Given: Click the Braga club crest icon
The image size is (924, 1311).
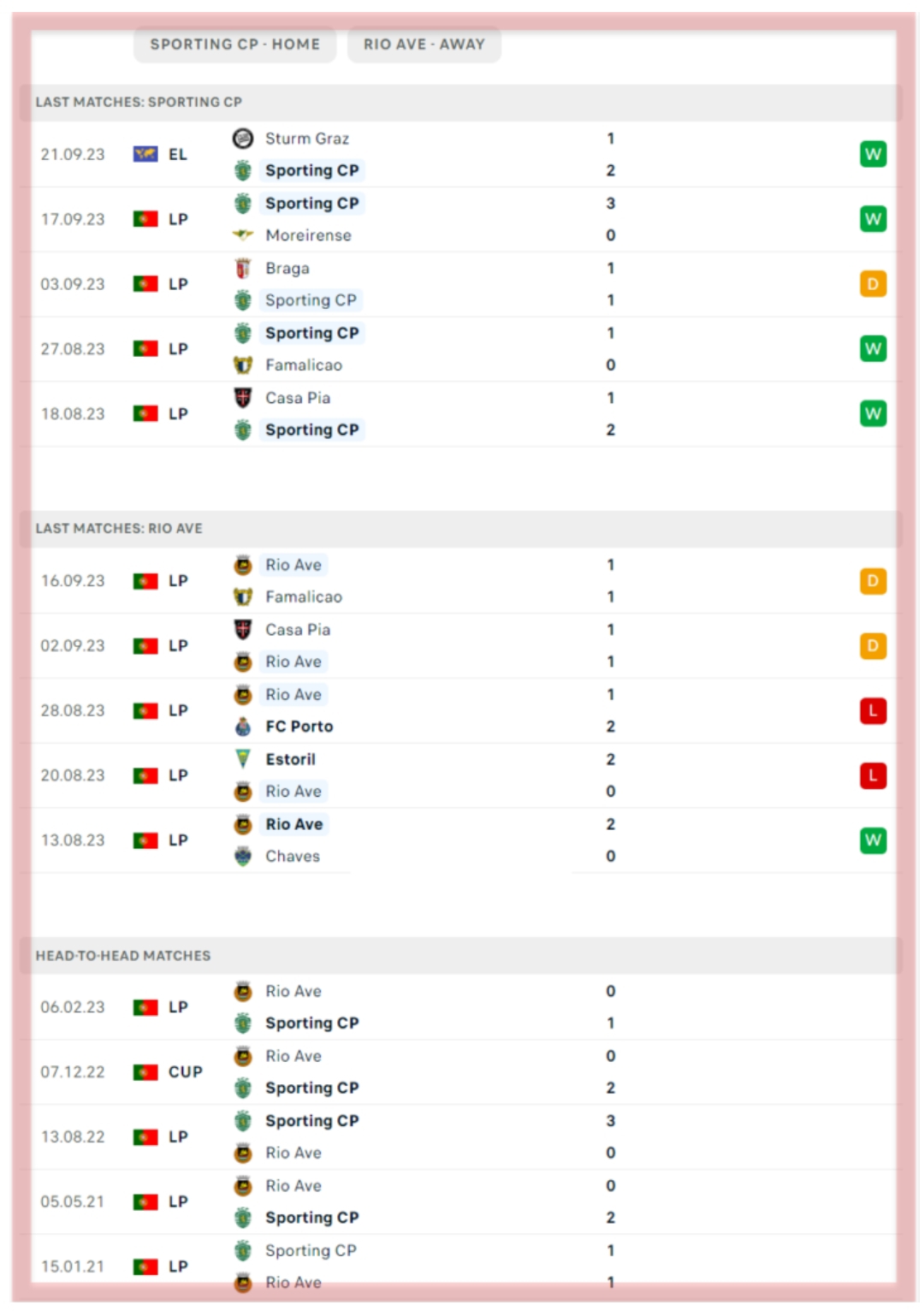Looking at the screenshot, I should point(243,268).
